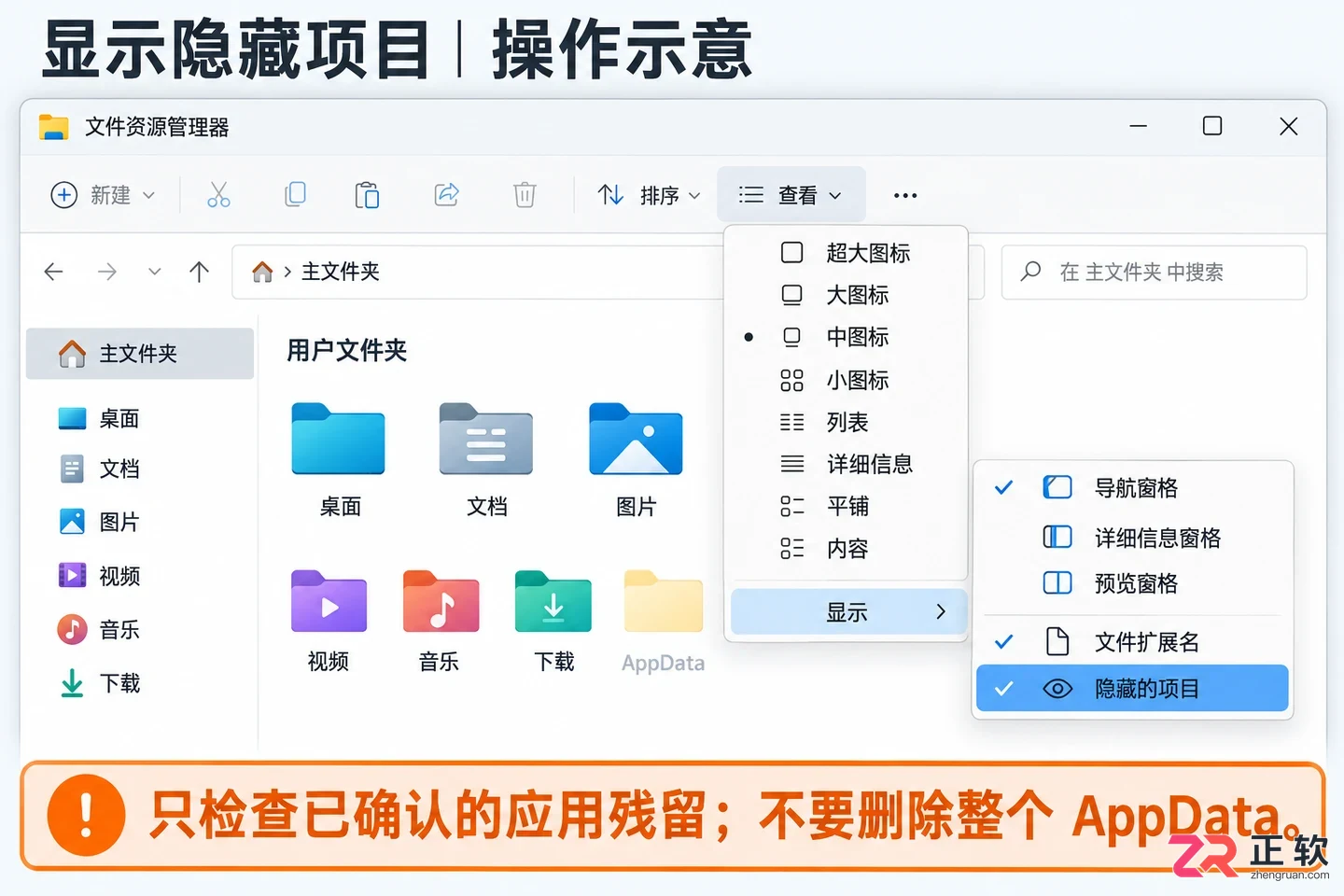Screen dimensions: 1344x896
Task: Select 中图标 medium icons view
Action: [x=847, y=337]
